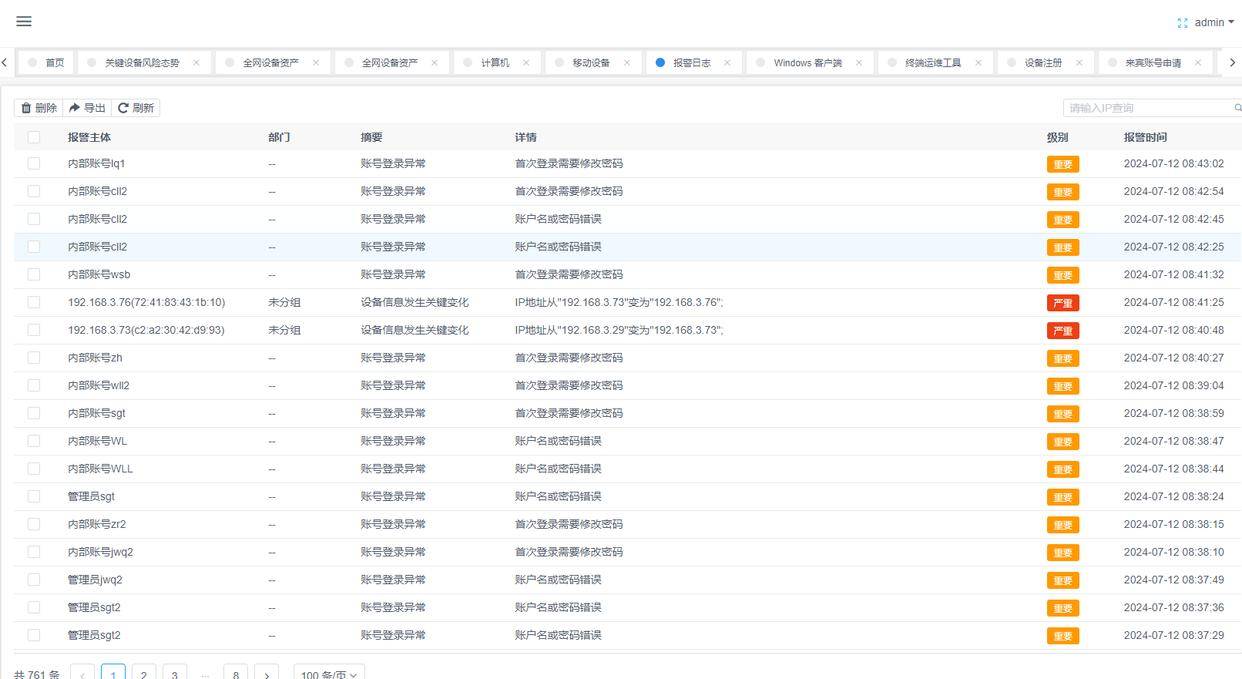
Task: Click 内部账号jwq2 in subject column
Action: point(100,552)
